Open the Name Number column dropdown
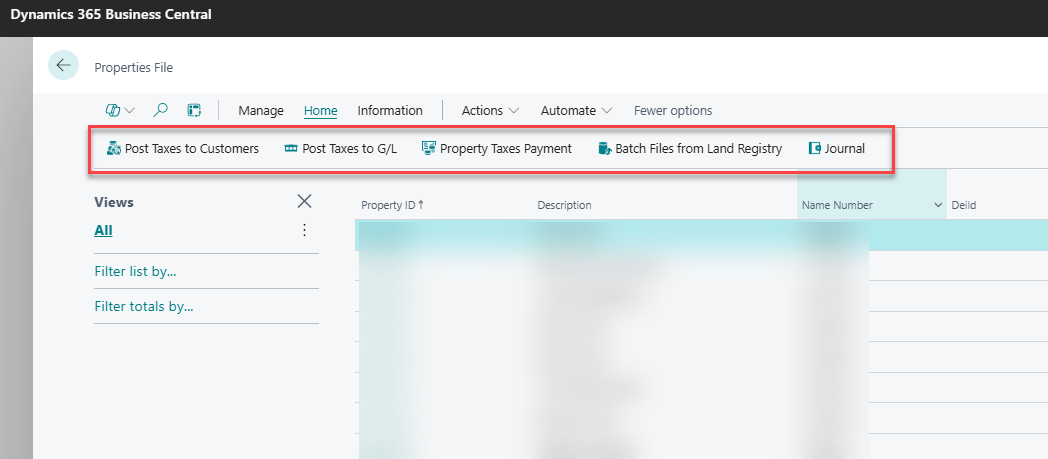Viewport: 1048px width, 459px height. [x=938, y=205]
